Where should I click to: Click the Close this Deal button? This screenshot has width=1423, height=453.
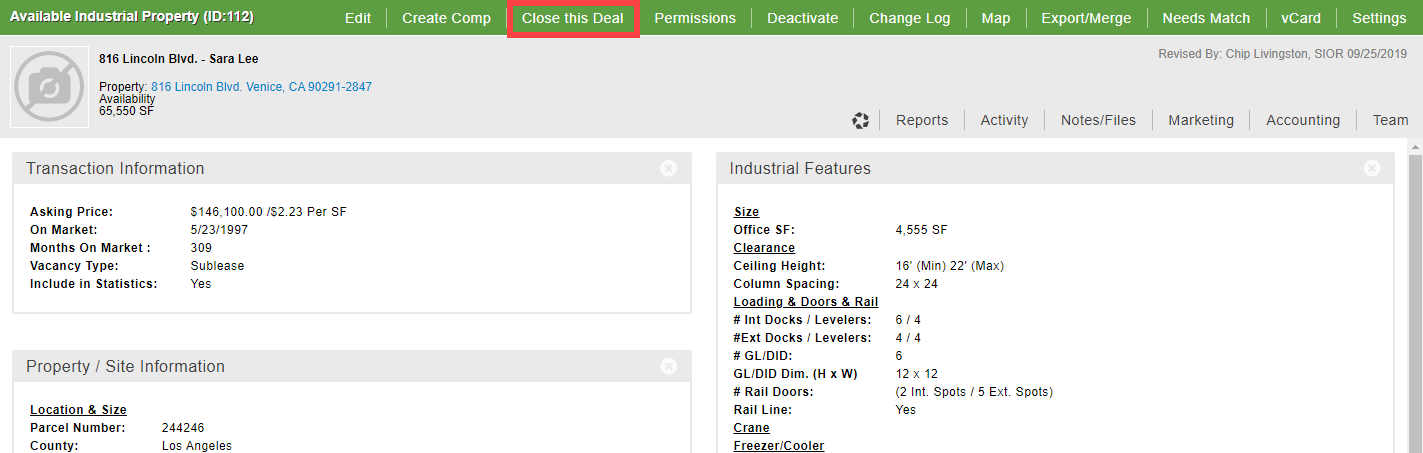pyautogui.click(x=572, y=18)
